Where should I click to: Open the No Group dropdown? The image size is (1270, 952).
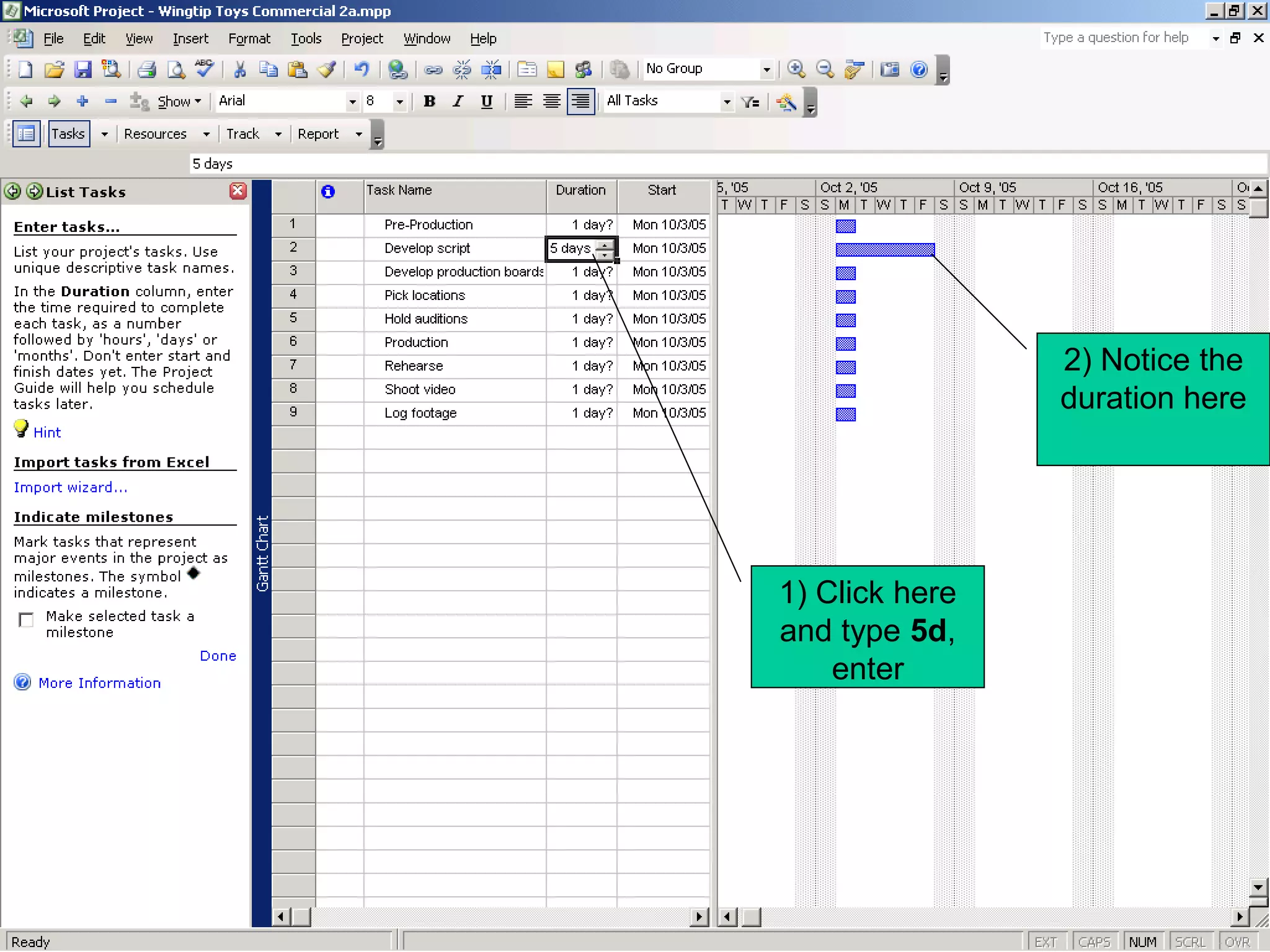(766, 69)
